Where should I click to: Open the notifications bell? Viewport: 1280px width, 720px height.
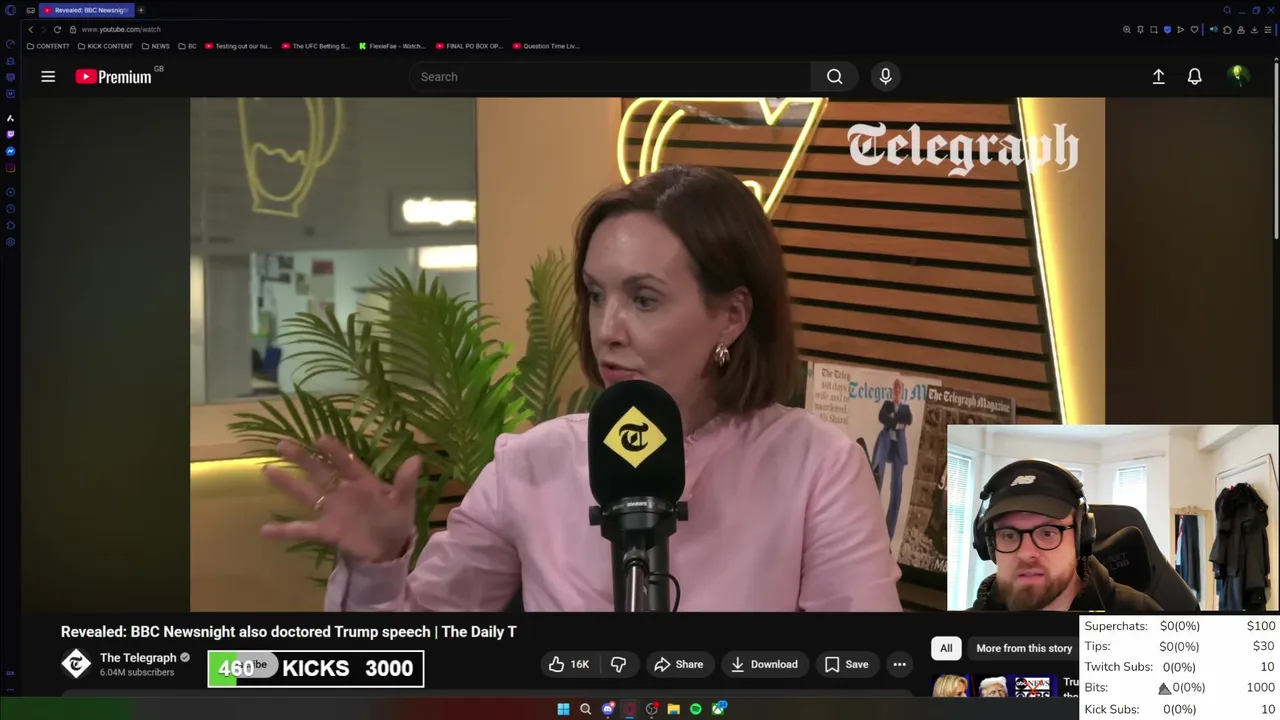(1194, 76)
